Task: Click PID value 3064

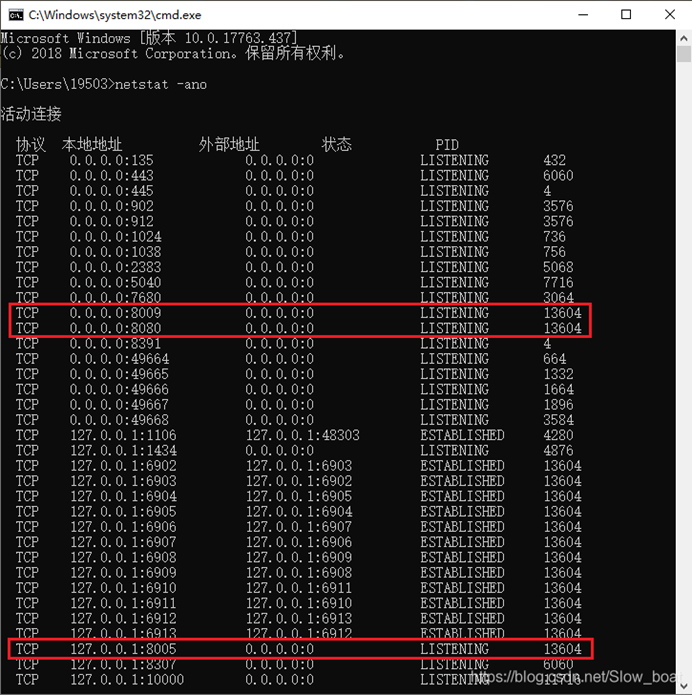Action: click(559, 297)
